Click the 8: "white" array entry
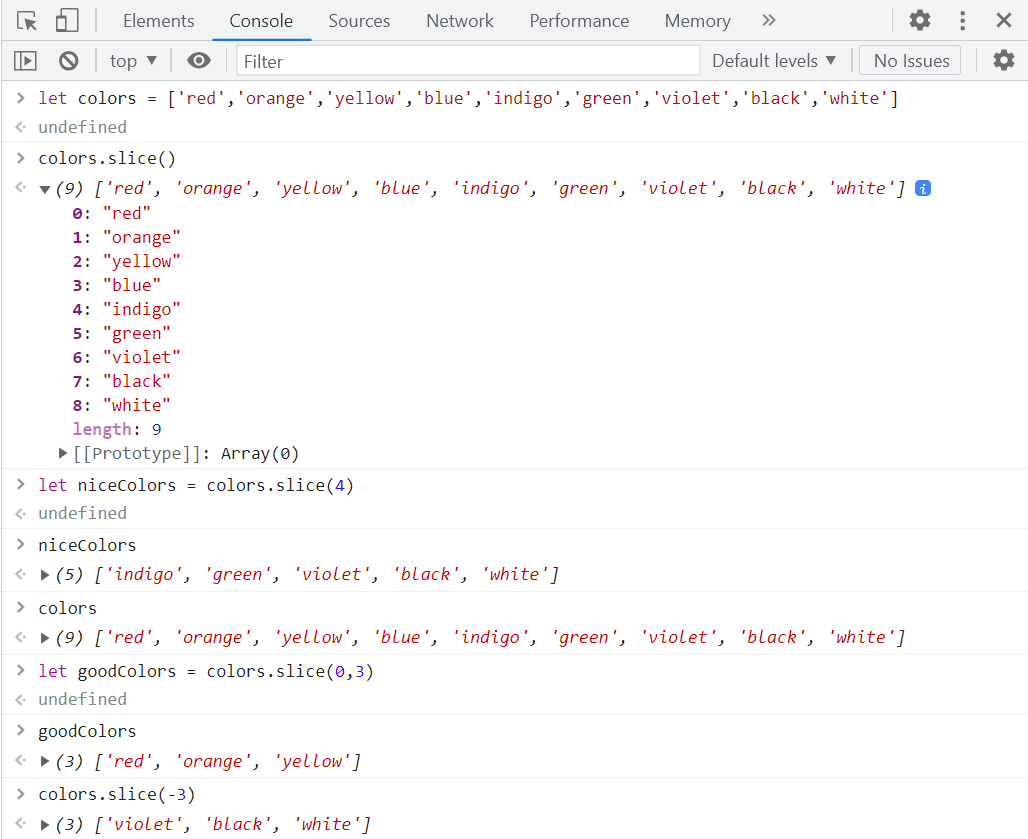 point(121,406)
